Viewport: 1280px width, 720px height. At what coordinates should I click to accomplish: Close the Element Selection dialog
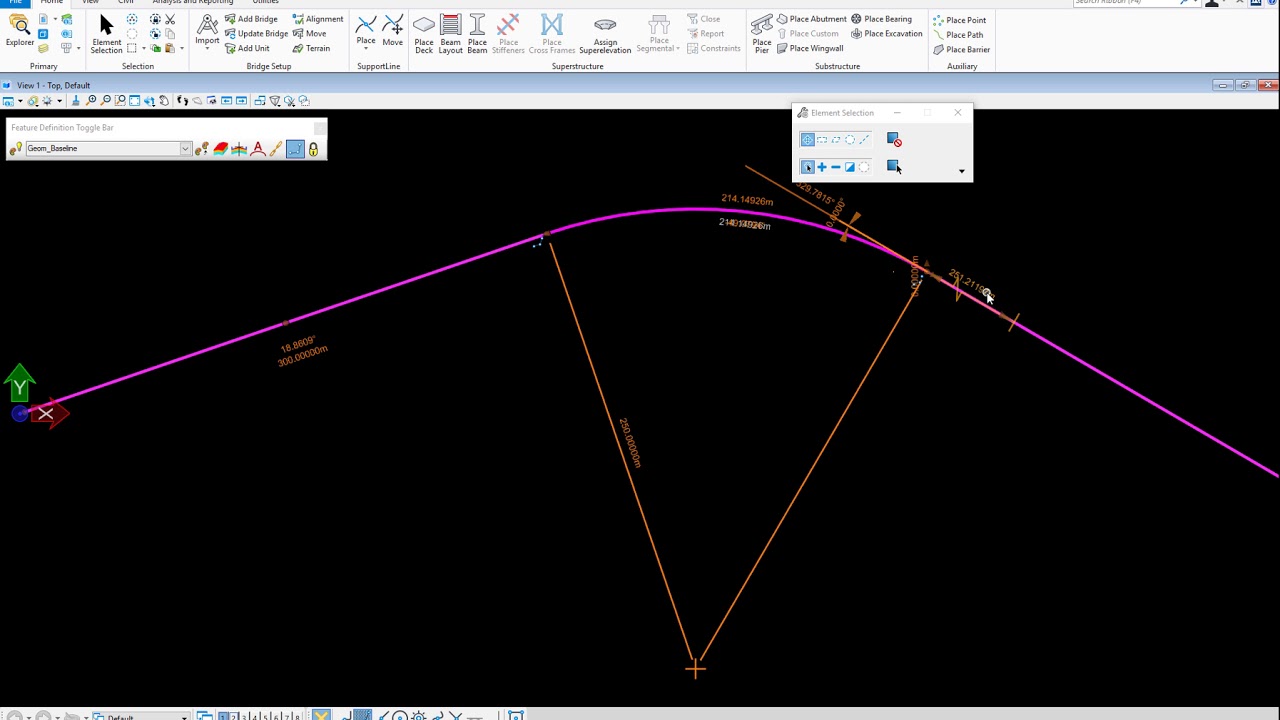point(957,113)
